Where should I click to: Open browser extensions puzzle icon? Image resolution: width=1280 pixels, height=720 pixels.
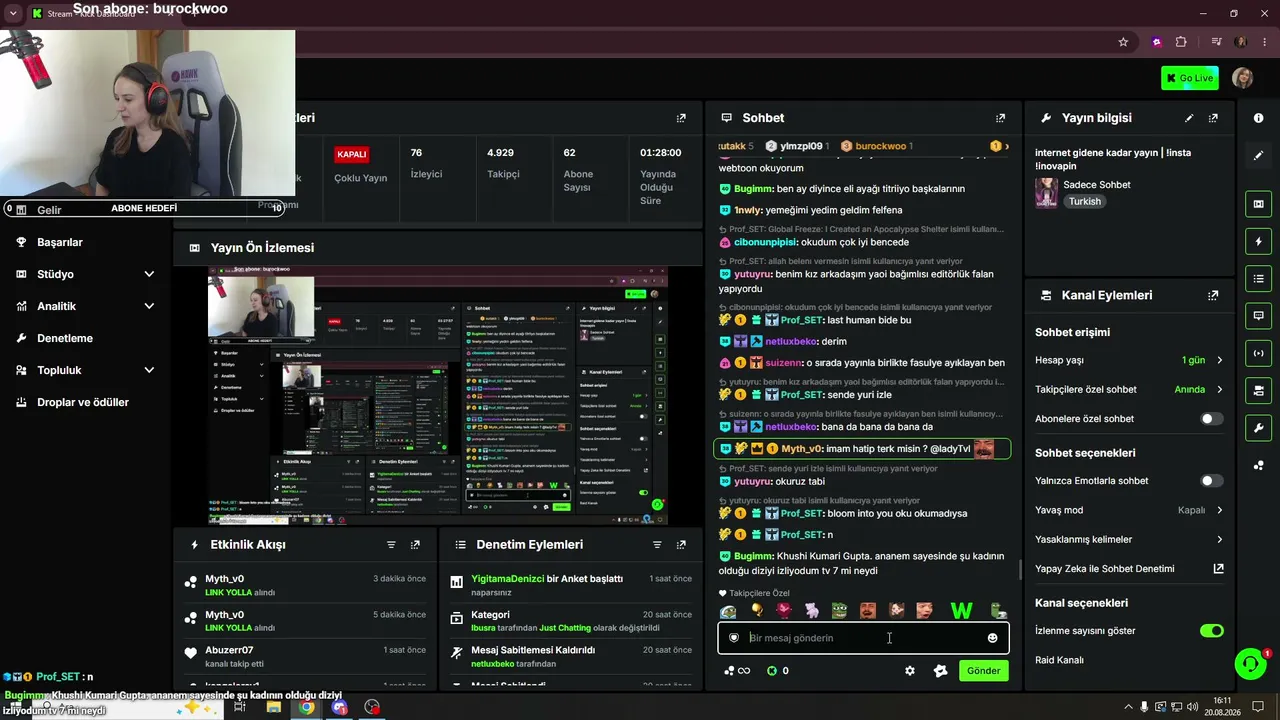[1181, 42]
